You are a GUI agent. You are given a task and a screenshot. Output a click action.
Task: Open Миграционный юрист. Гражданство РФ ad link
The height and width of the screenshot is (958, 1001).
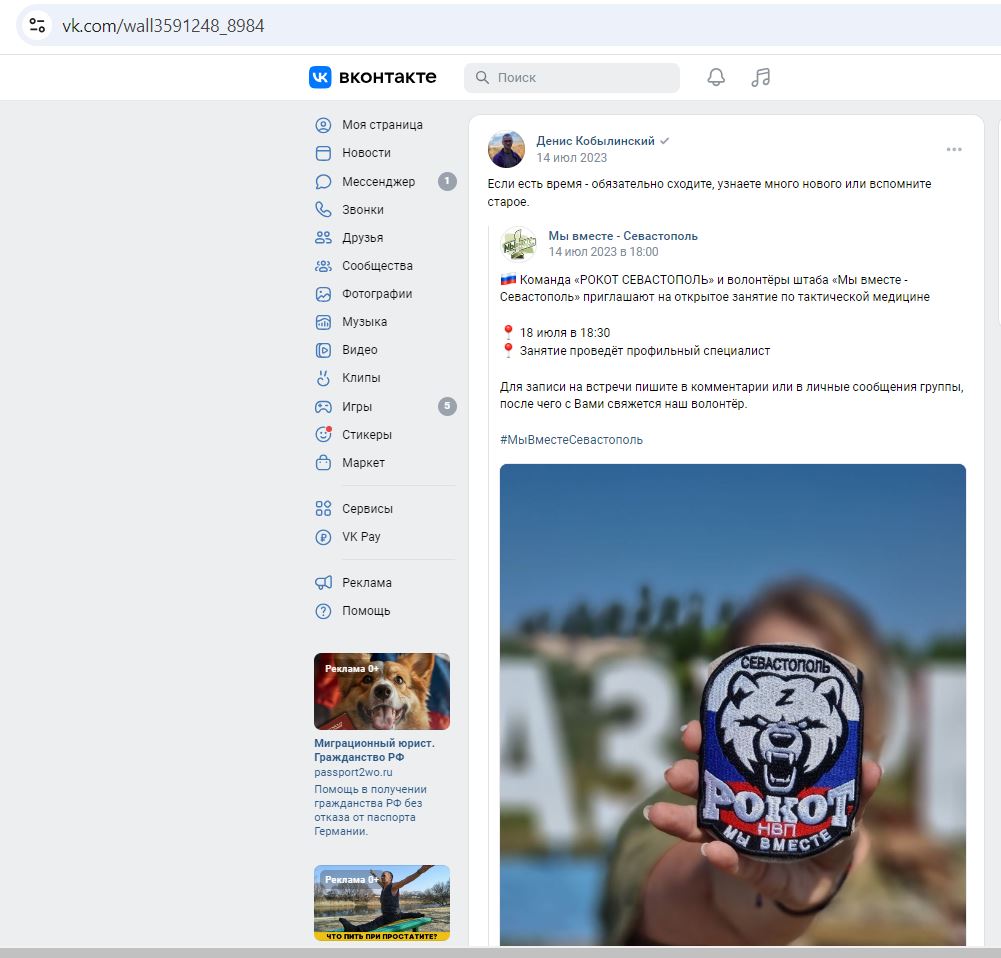374,750
